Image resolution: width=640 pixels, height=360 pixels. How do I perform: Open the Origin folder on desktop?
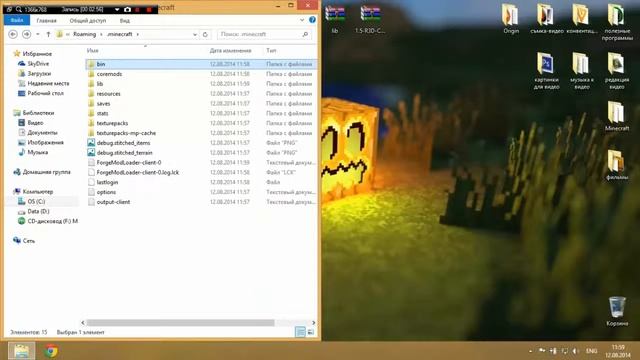click(x=511, y=18)
